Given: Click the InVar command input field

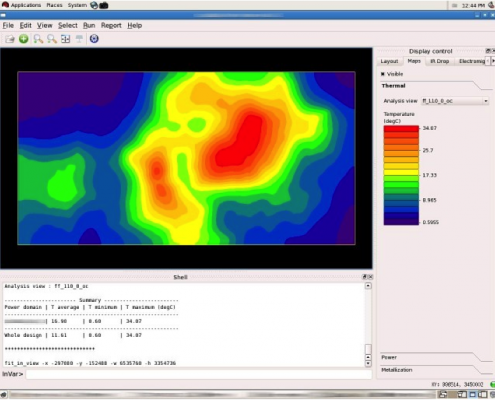Looking at the screenshot, I should tap(199, 374).
